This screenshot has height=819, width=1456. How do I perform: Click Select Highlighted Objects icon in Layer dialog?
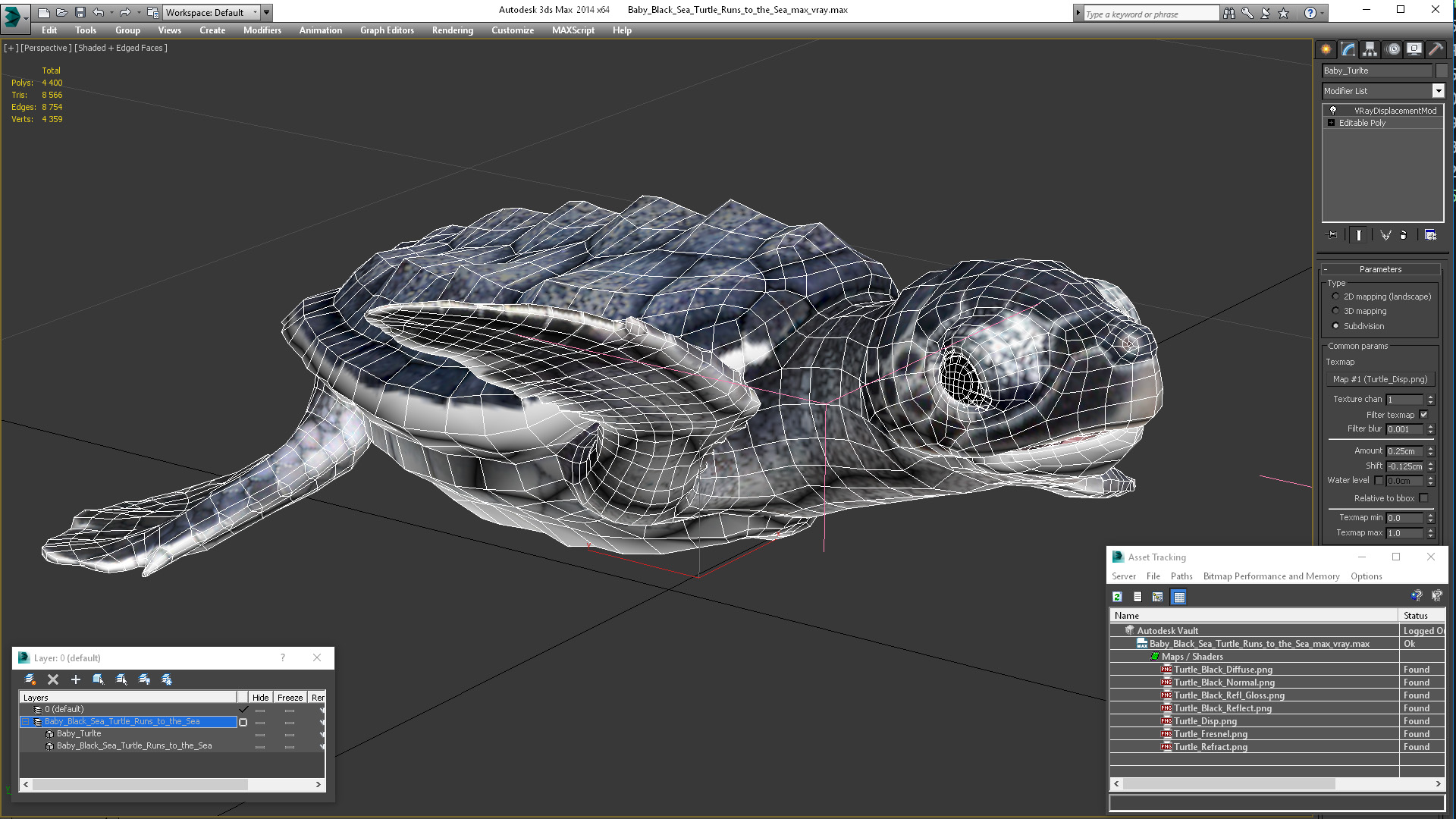pyautogui.click(x=99, y=679)
